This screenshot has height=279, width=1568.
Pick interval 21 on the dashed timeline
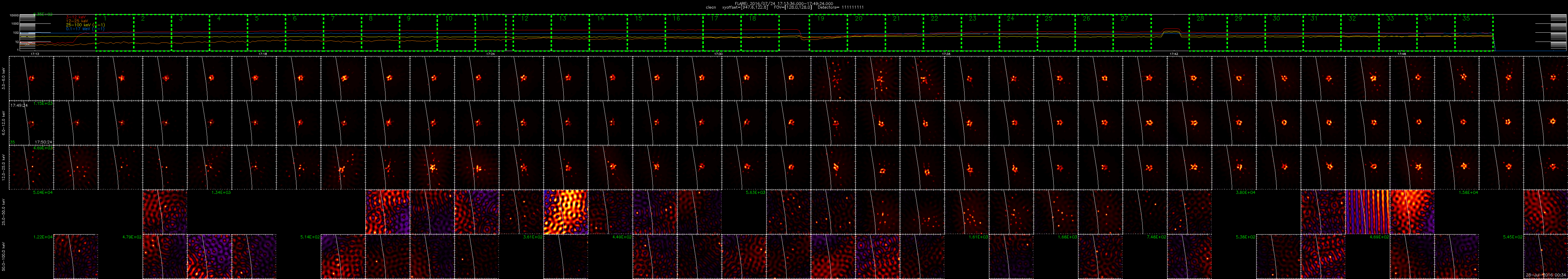click(904, 33)
